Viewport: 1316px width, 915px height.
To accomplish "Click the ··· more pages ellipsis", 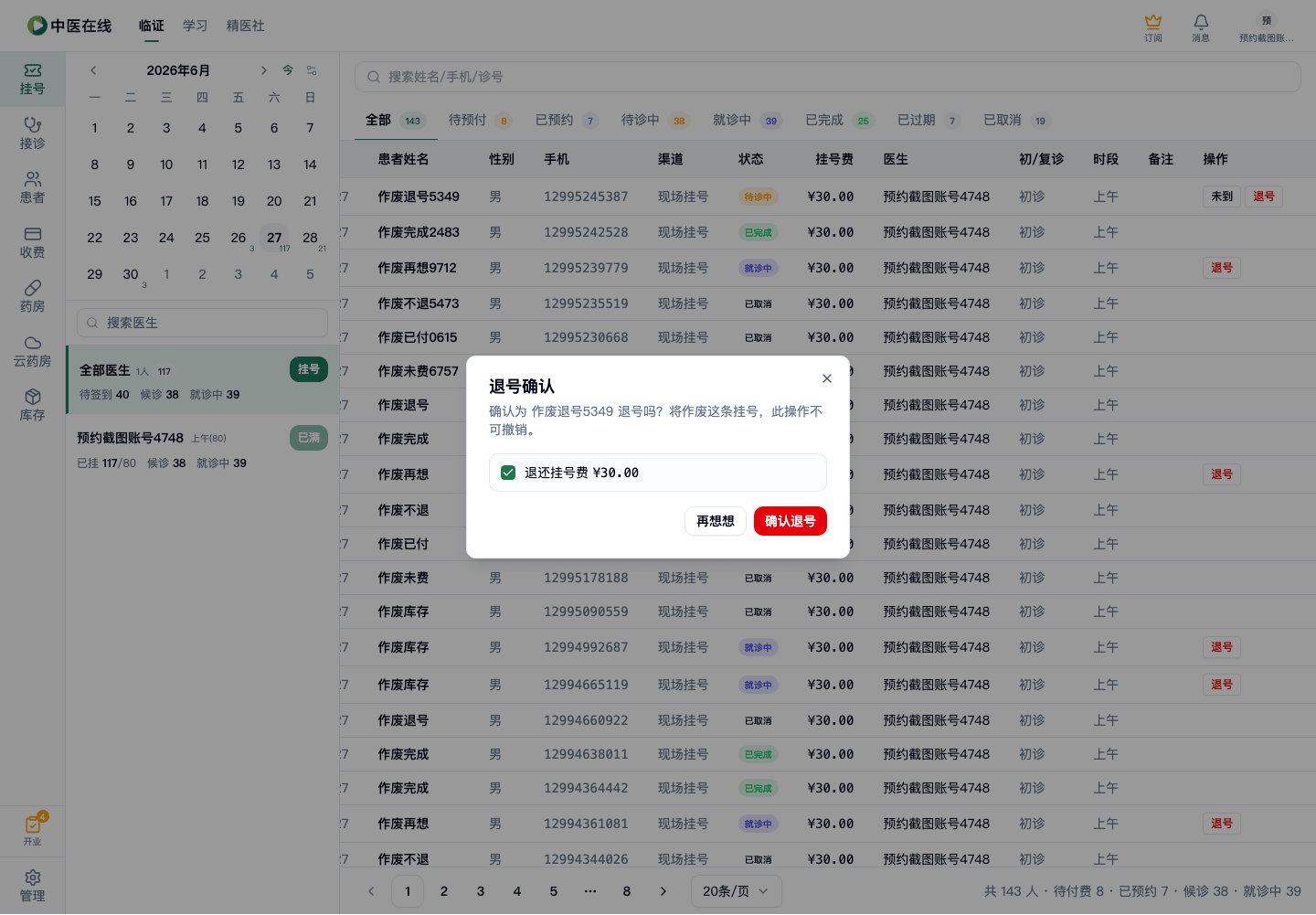I will (590, 891).
